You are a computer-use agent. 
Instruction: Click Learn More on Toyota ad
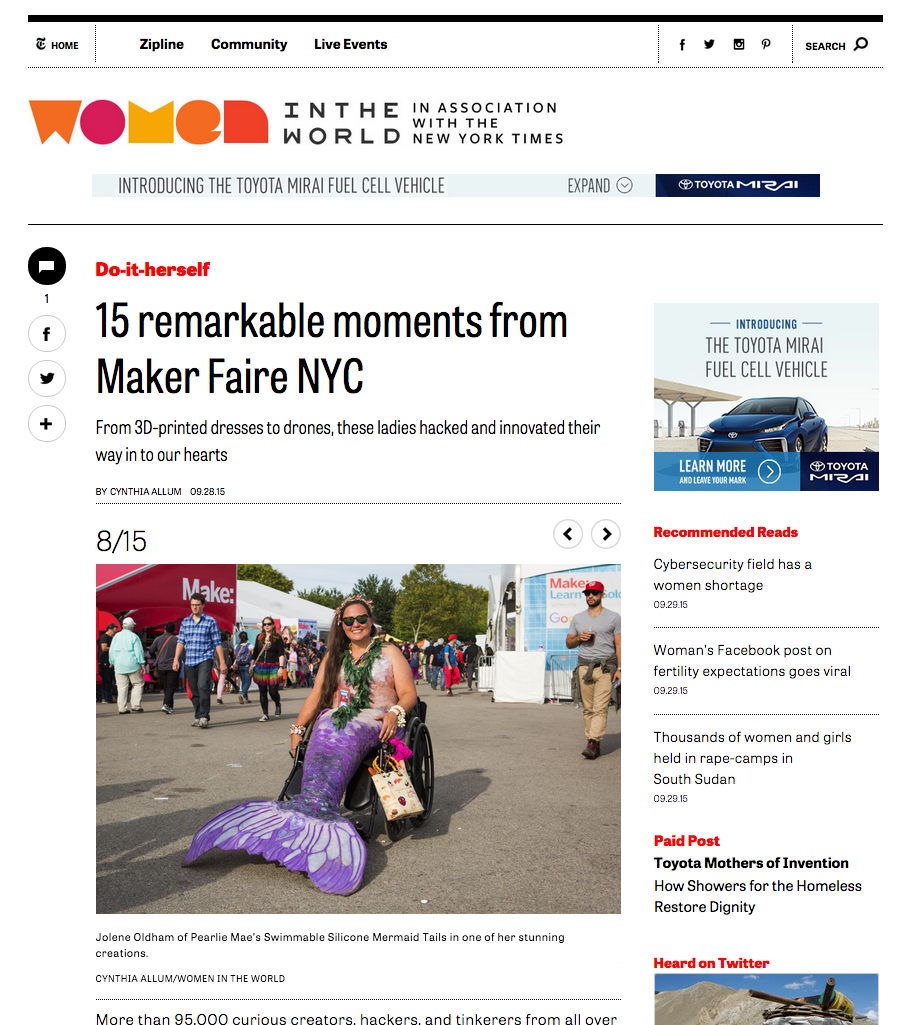click(726, 471)
